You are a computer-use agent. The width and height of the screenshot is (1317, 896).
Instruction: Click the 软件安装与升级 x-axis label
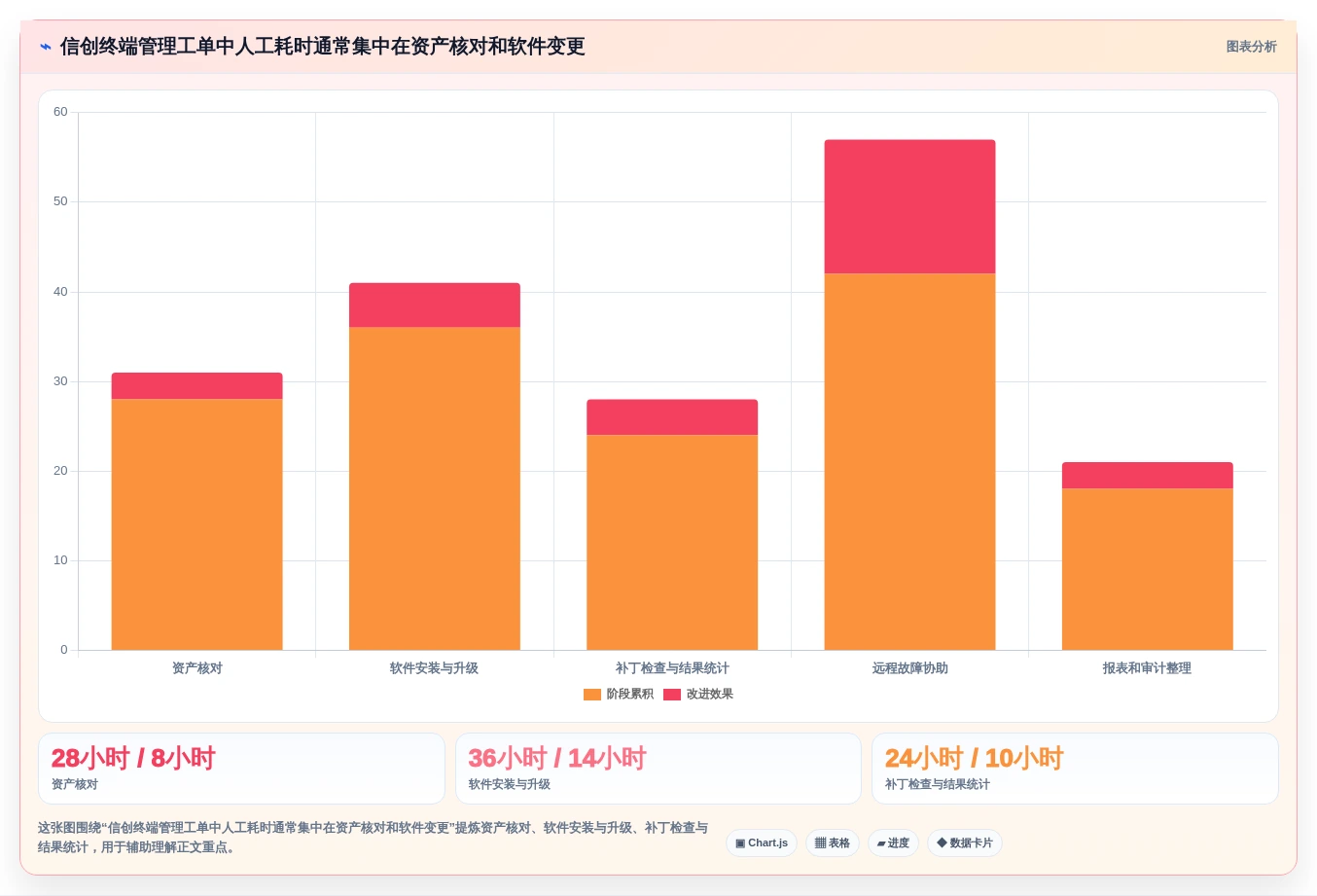(435, 668)
